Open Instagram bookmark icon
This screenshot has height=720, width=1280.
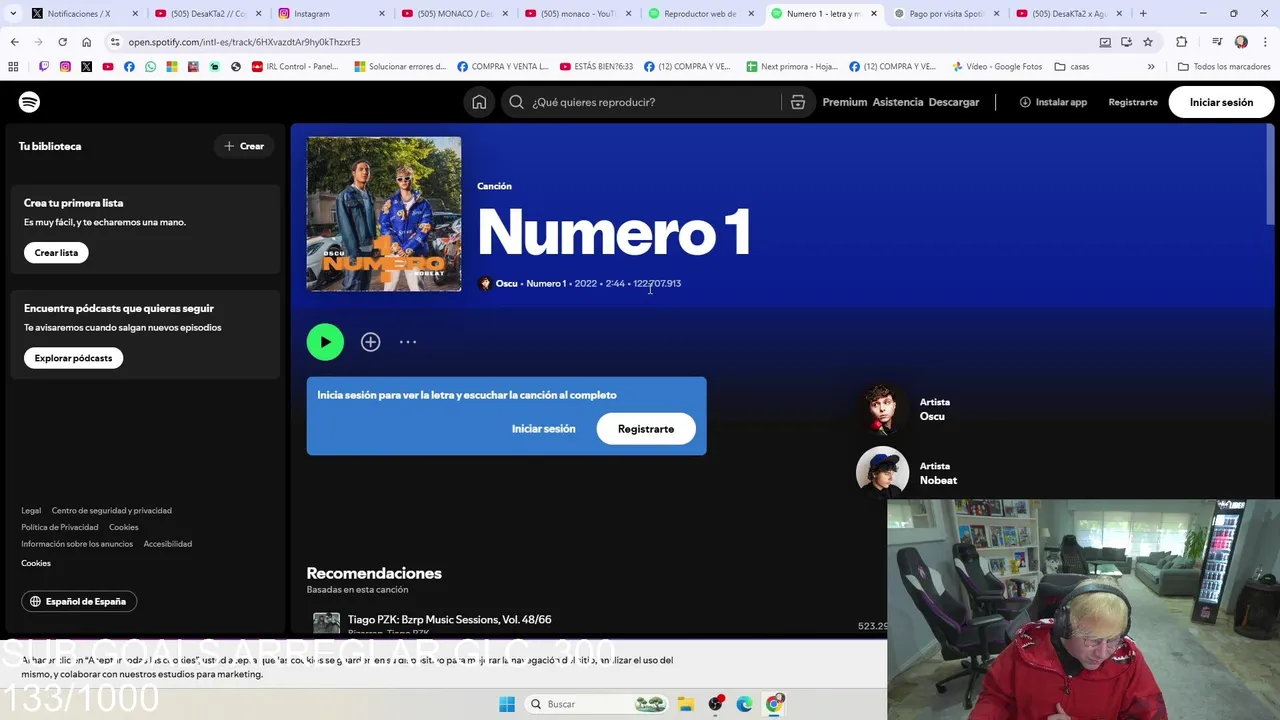pos(65,67)
